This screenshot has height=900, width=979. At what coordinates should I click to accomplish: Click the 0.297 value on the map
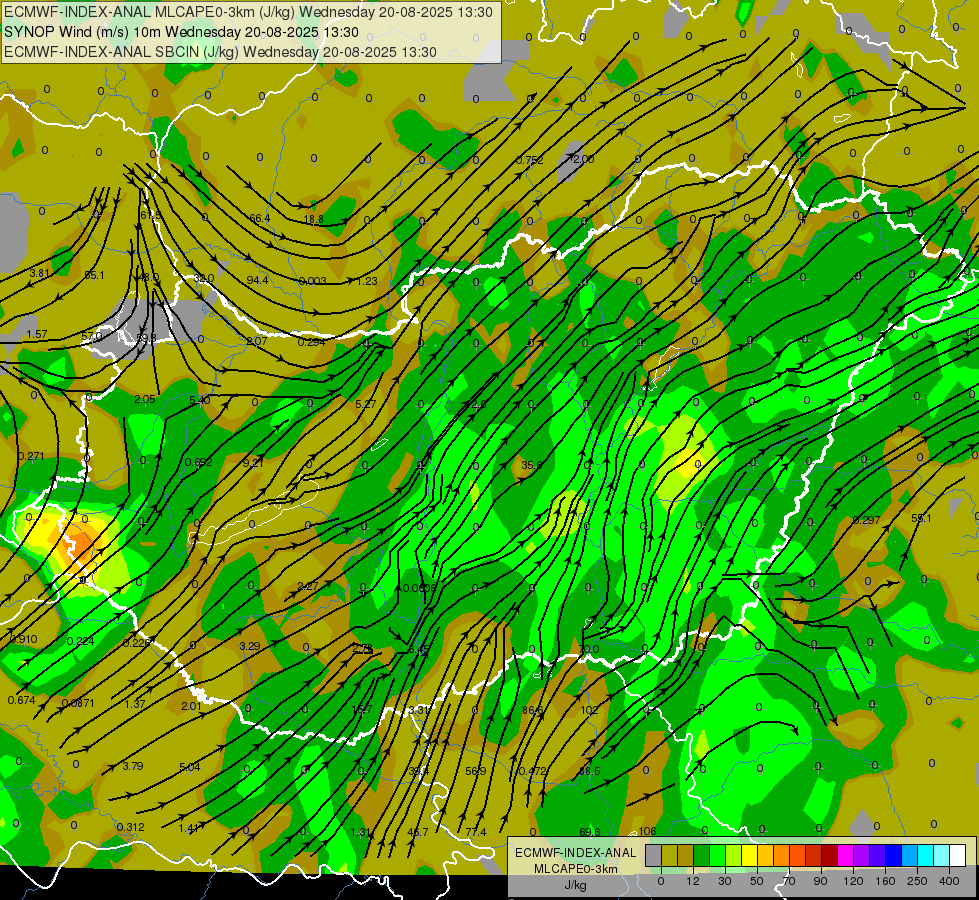(866, 520)
